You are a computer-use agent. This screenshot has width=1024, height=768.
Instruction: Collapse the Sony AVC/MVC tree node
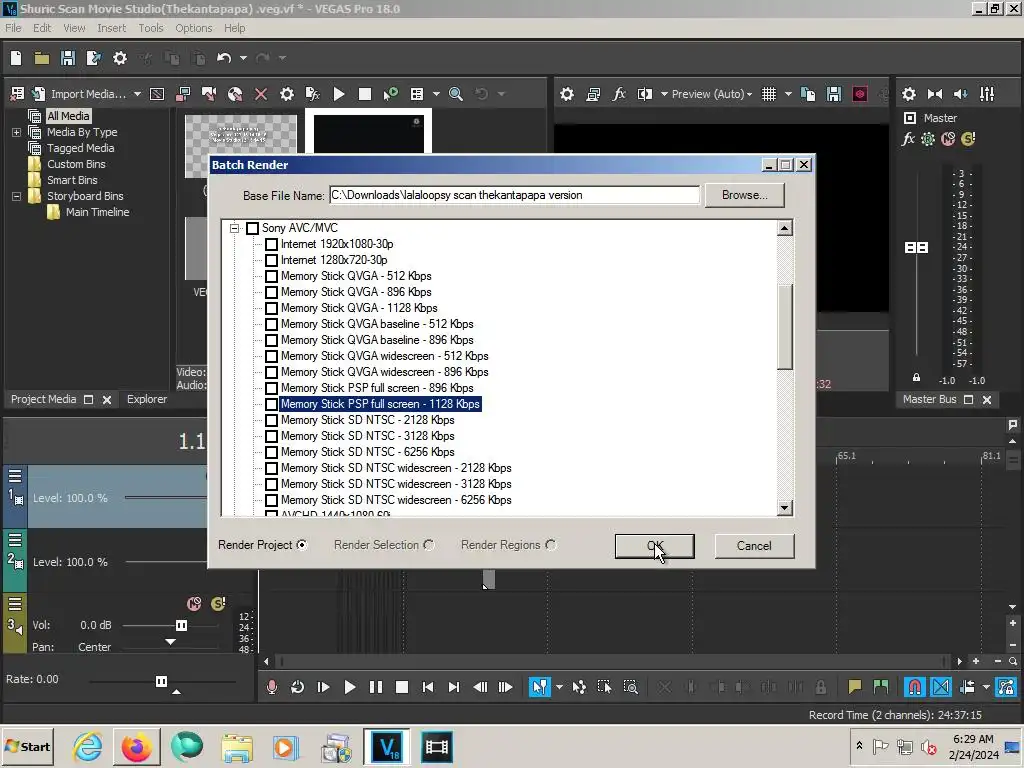[x=234, y=228]
